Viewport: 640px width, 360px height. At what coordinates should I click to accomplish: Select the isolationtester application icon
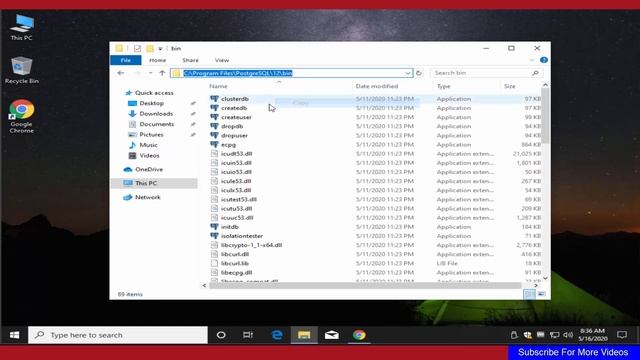click(x=214, y=236)
